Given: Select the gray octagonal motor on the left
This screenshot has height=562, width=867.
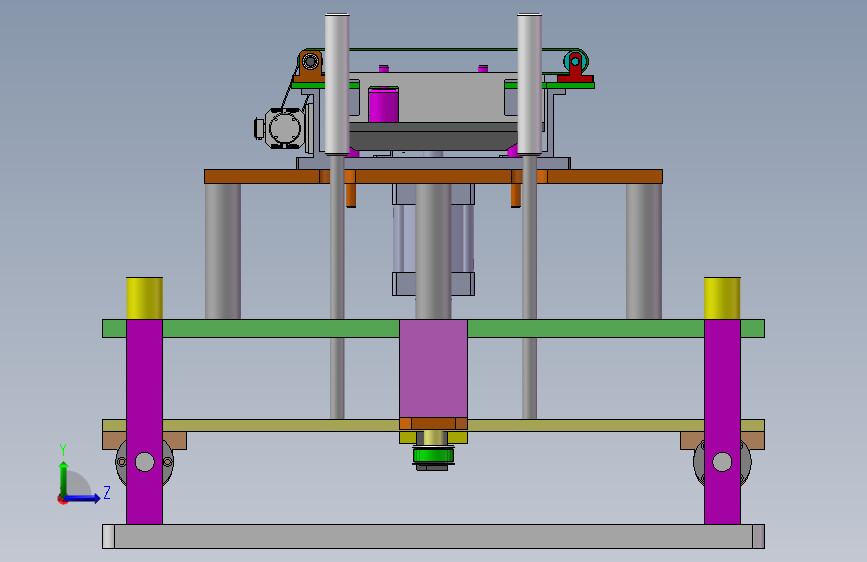Looking at the screenshot, I should pos(284,128).
